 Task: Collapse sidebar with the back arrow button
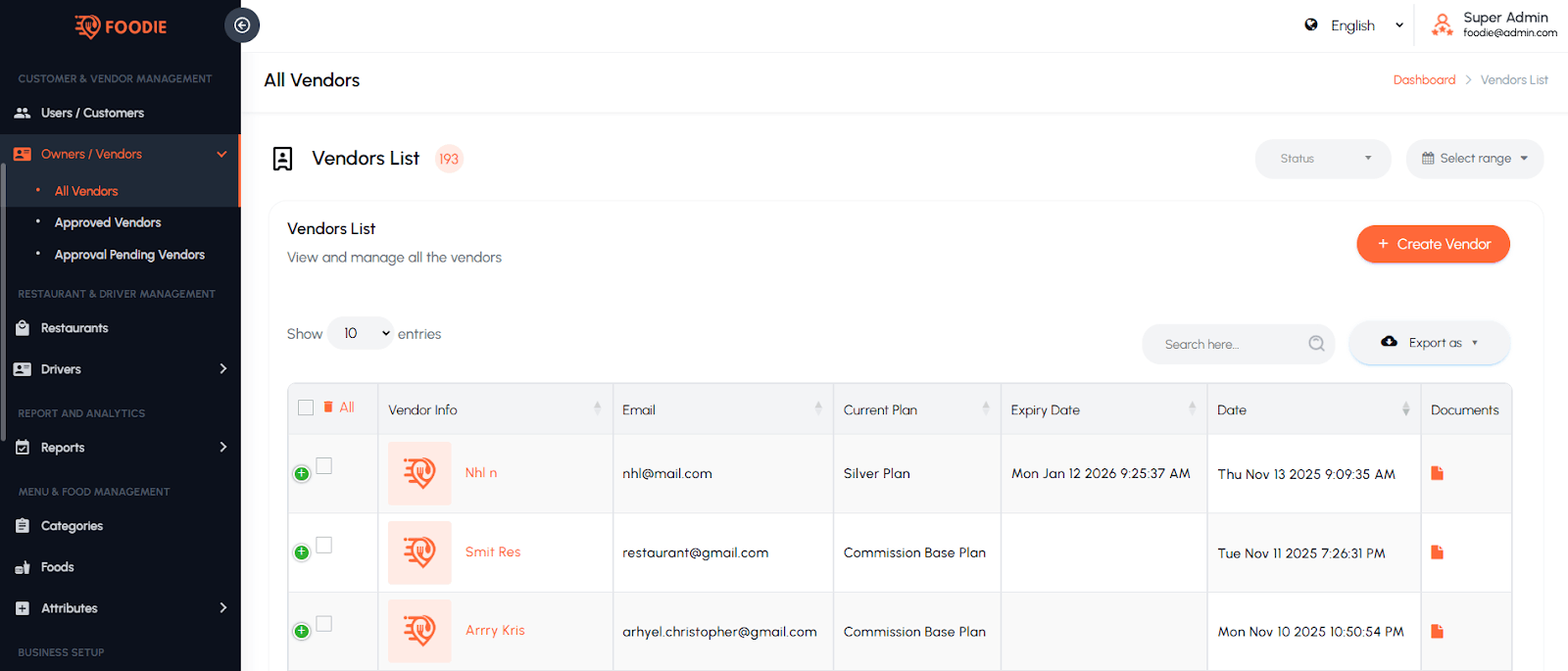point(242,25)
